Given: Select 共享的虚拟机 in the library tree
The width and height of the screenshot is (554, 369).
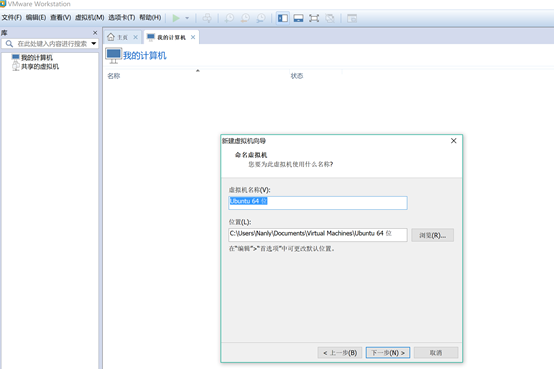Looking at the screenshot, I should click(40, 66).
